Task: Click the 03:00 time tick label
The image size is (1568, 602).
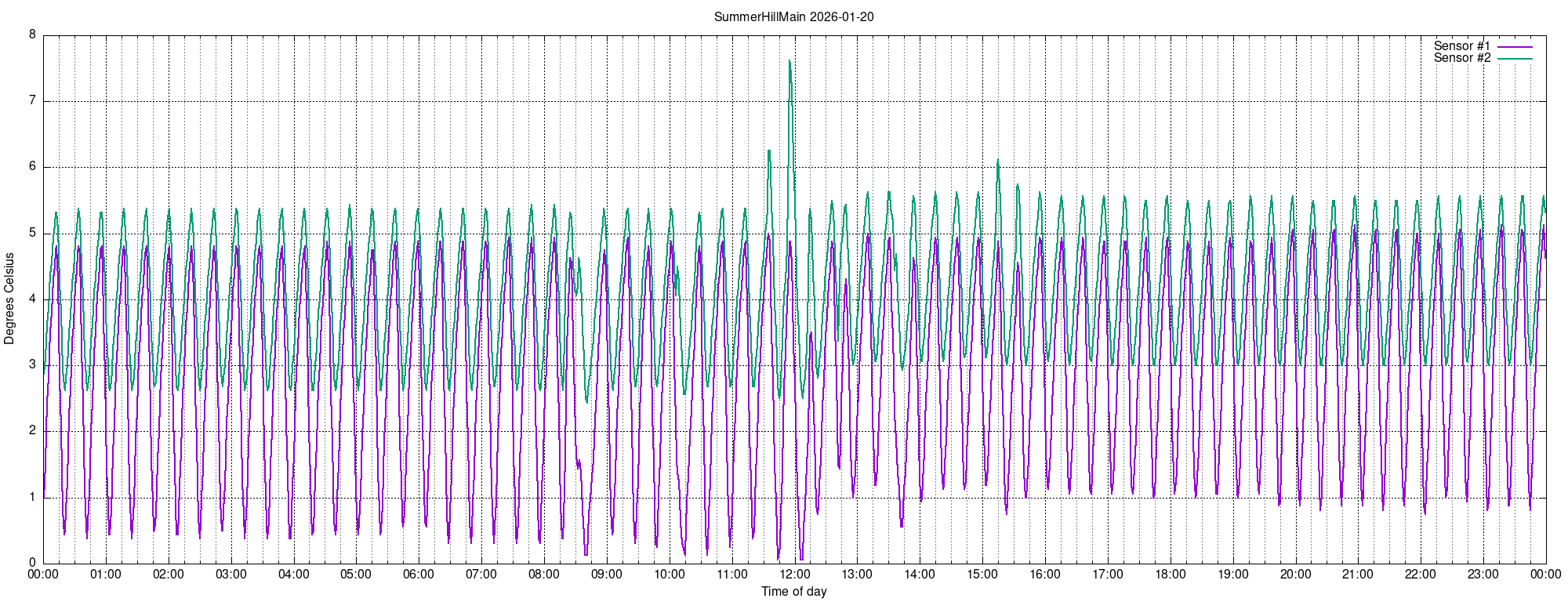Action: [231, 575]
